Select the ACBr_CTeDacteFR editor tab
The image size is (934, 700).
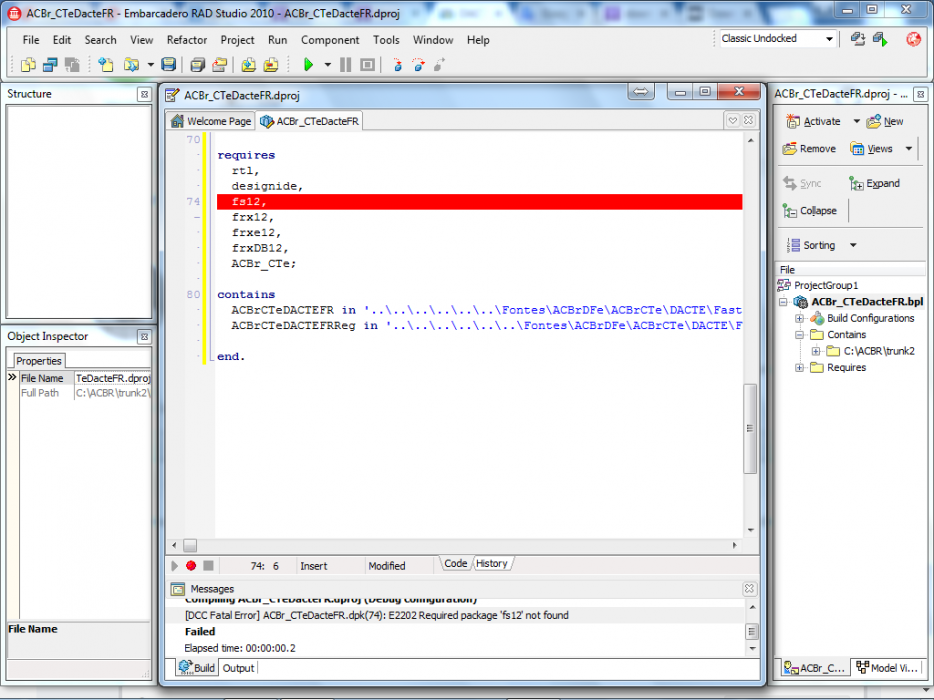click(310, 121)
